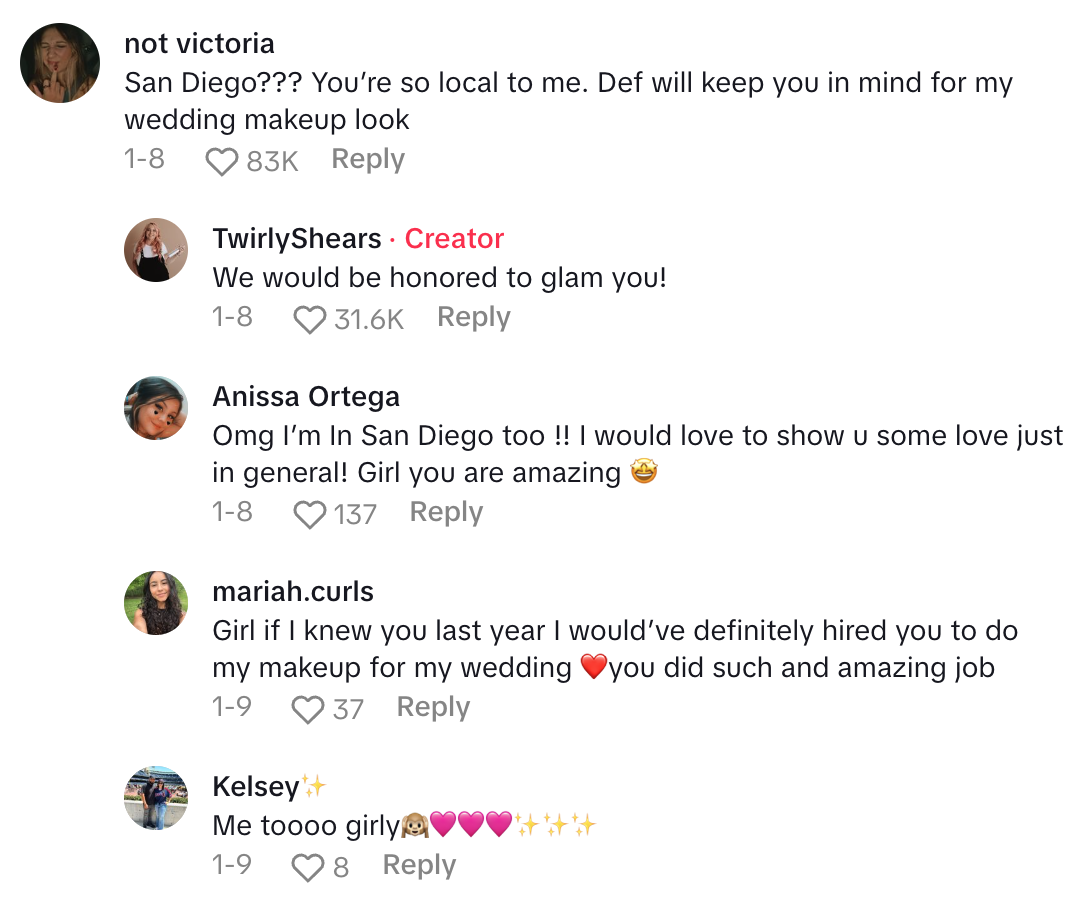Visit the Kelsey username link

(256, 787)
